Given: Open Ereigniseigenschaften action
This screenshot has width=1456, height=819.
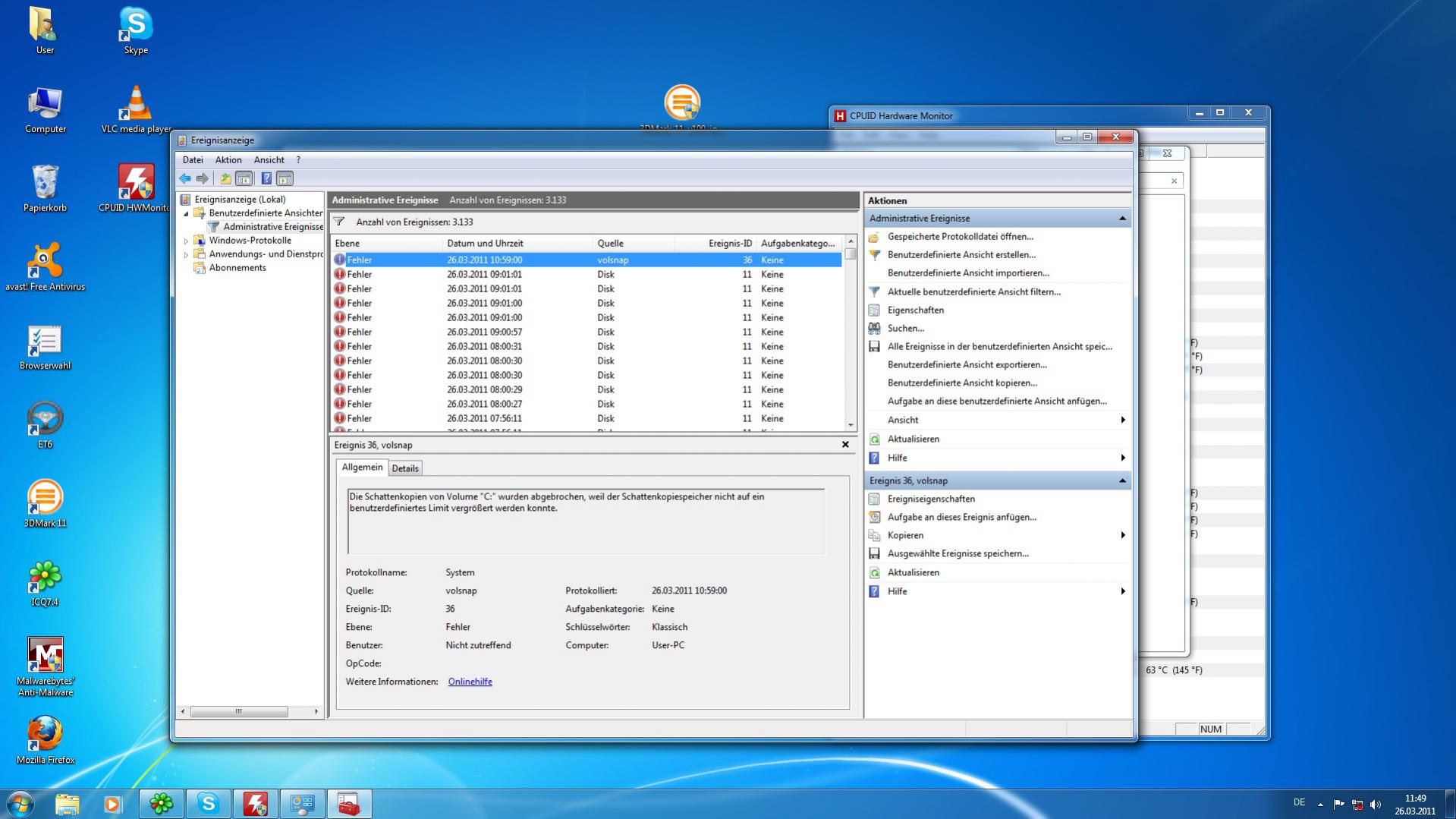Looking at the screenshot, I should pyautogui.click(x=931, y=499).
